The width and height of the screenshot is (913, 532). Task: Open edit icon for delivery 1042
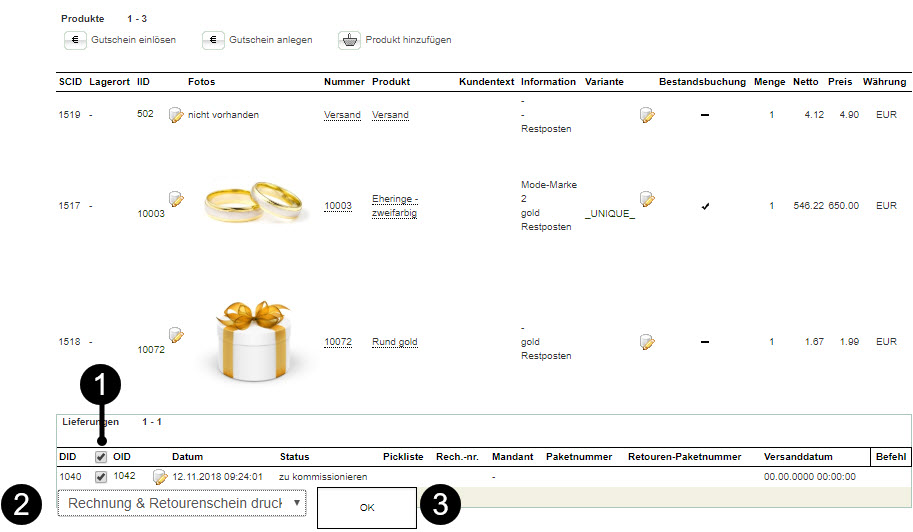160,477
